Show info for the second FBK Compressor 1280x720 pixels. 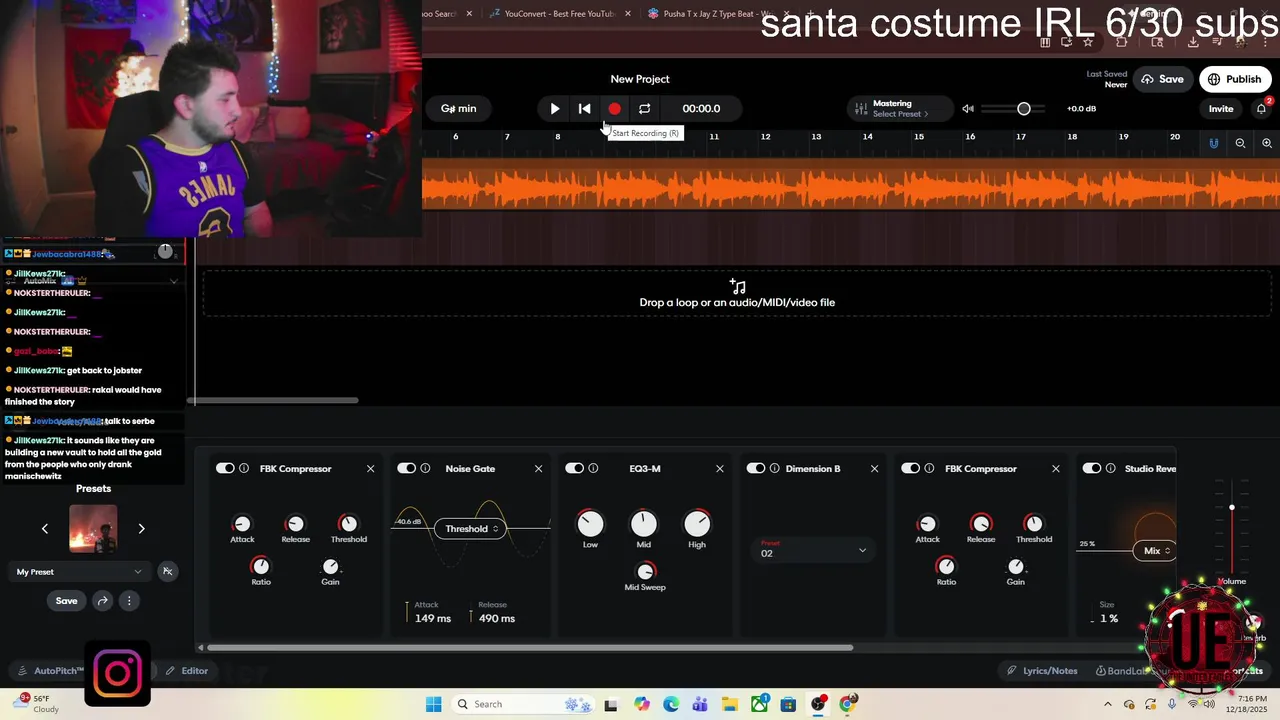coord(929,468)
